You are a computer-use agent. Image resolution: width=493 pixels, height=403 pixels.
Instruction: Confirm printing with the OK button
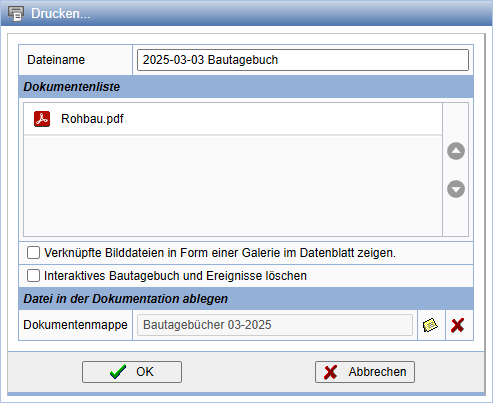click(x=132, y=372)
